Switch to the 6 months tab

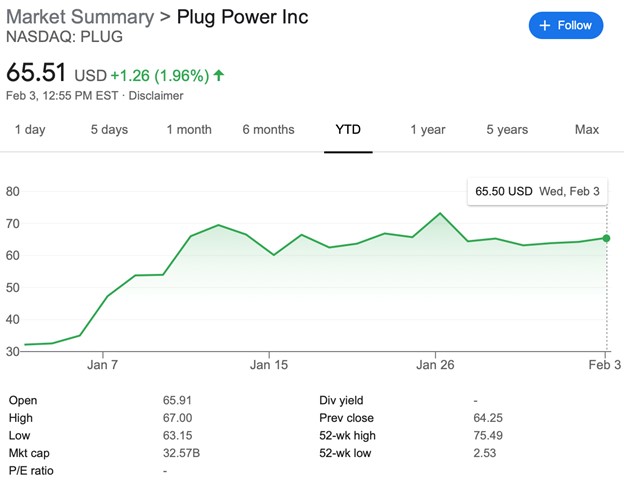[268, 130]
